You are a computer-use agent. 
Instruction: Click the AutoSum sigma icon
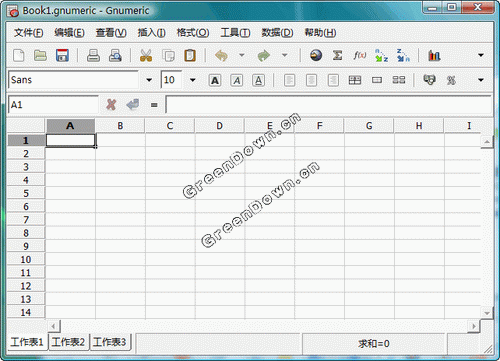click(337, 55)
